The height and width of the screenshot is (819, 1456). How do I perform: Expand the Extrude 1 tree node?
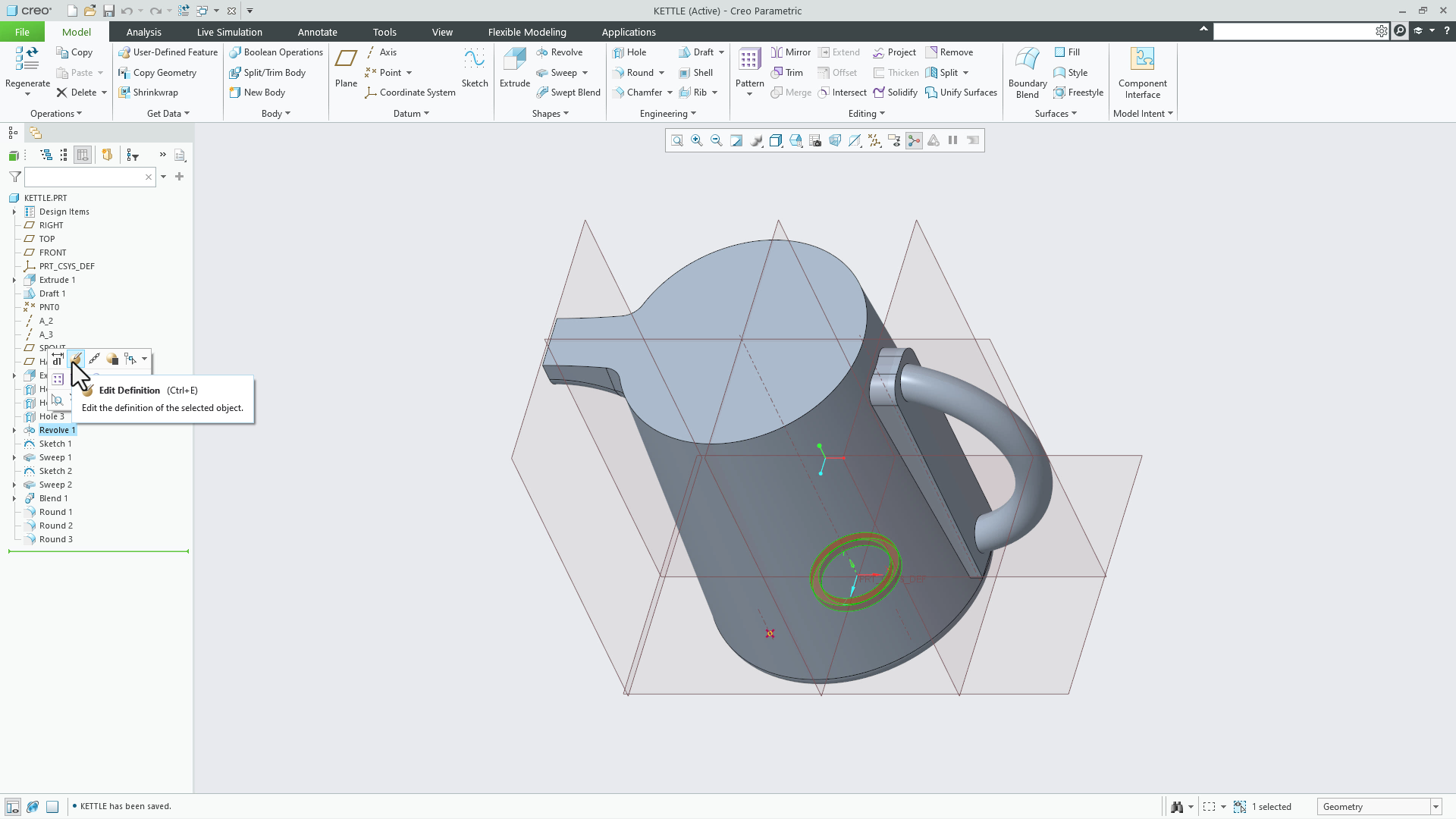pyautogui.click(x=14, y=280)
